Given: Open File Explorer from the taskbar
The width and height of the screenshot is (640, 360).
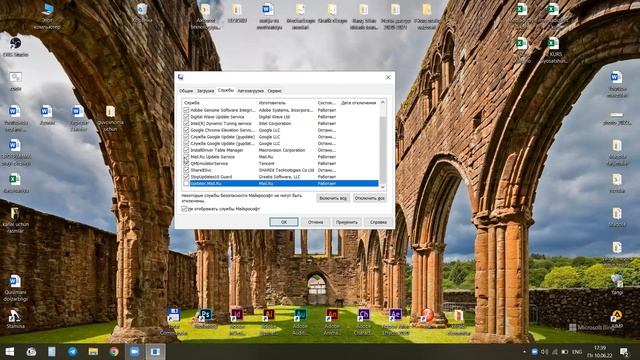Looking at the screenshot, I should pos(93,351).
